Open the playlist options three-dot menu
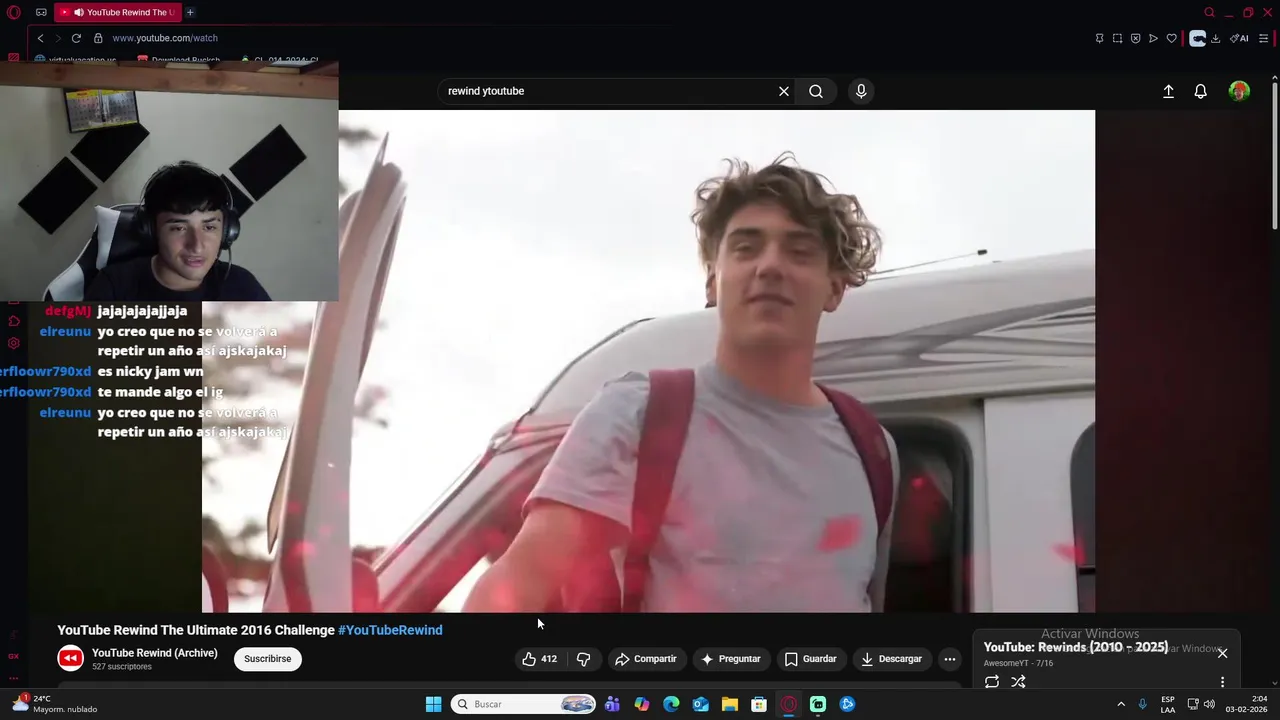 (x=1222, y=682)
